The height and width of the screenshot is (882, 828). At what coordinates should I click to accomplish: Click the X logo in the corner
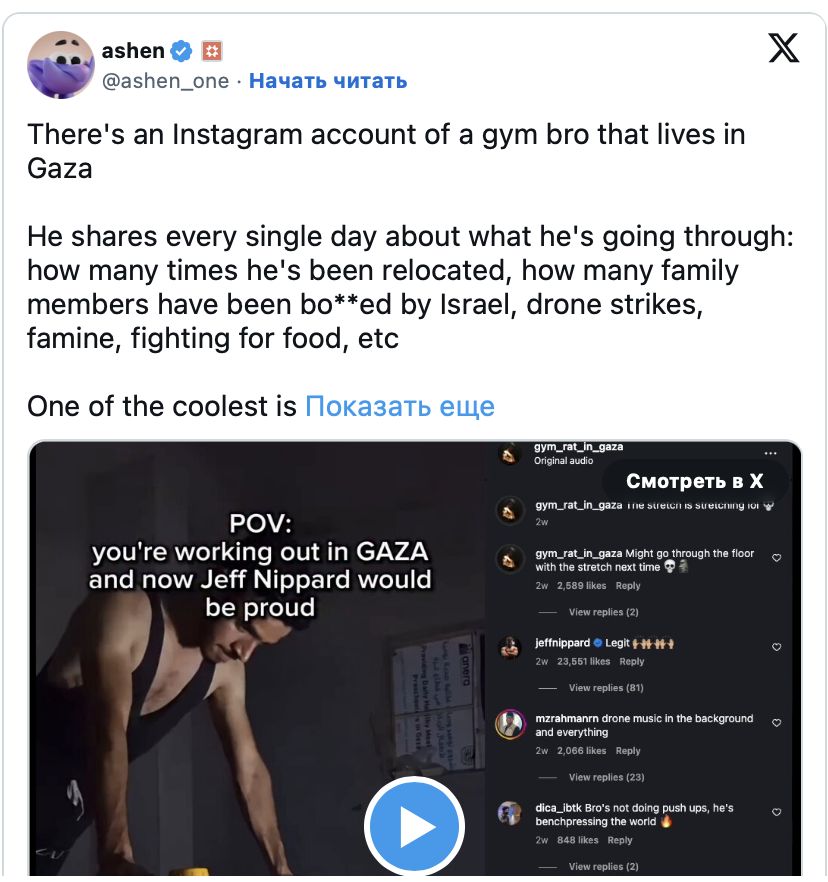point(784,47)
